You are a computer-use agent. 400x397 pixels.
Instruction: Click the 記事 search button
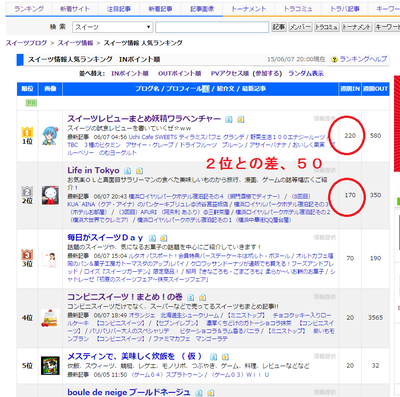pyautogui.click(x=279, y=27)
